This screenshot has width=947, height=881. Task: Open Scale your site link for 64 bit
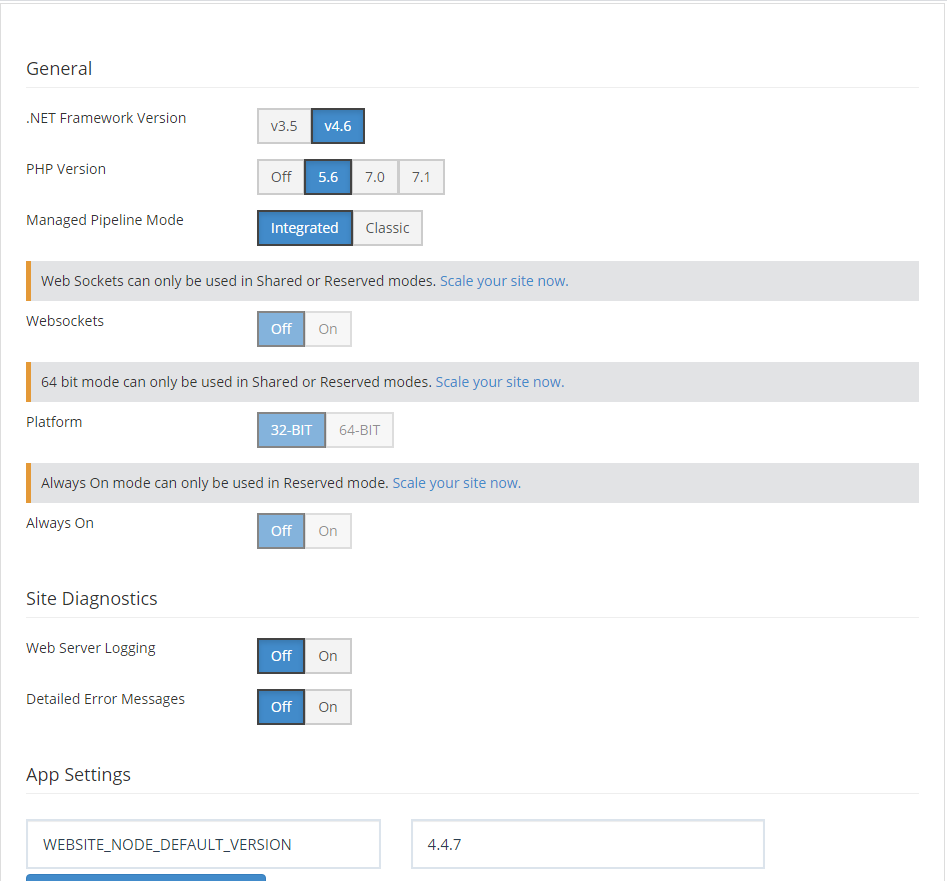pyautogui.click(x=499, y=382)
